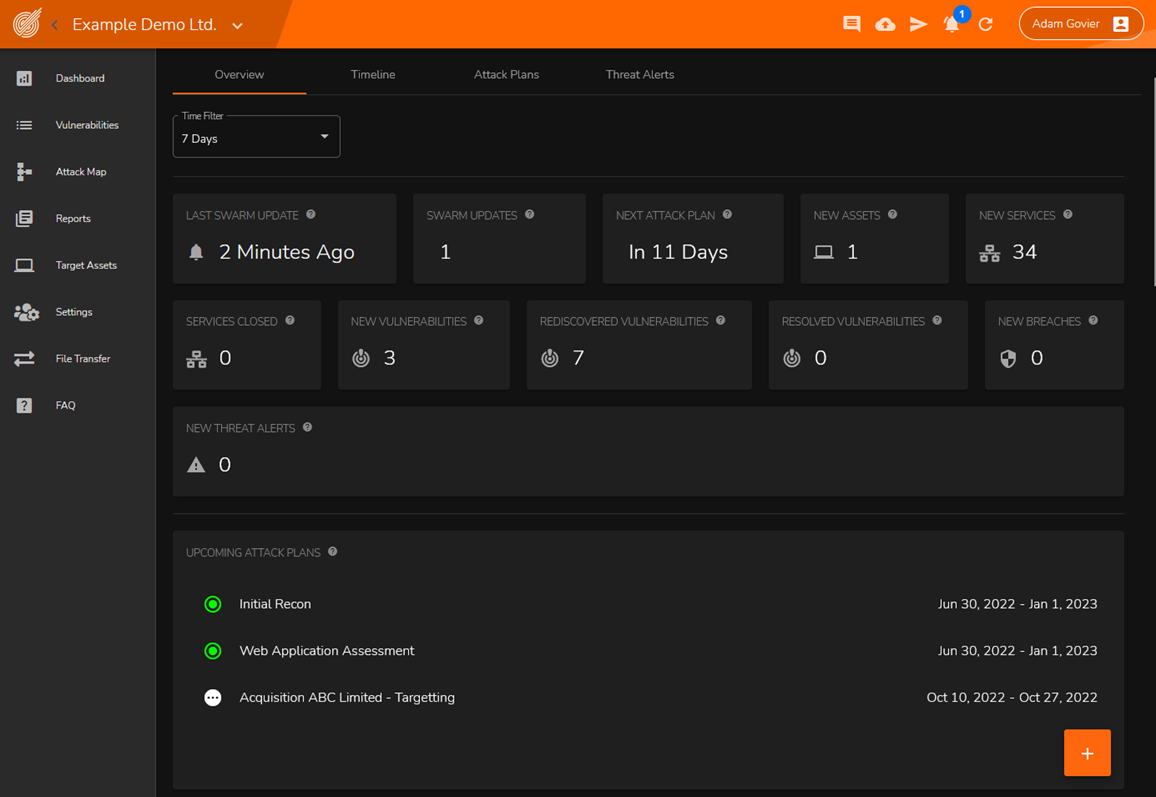Click the Target Assets laptop icon
This screenshot has width=1156, height=797.
24,265
